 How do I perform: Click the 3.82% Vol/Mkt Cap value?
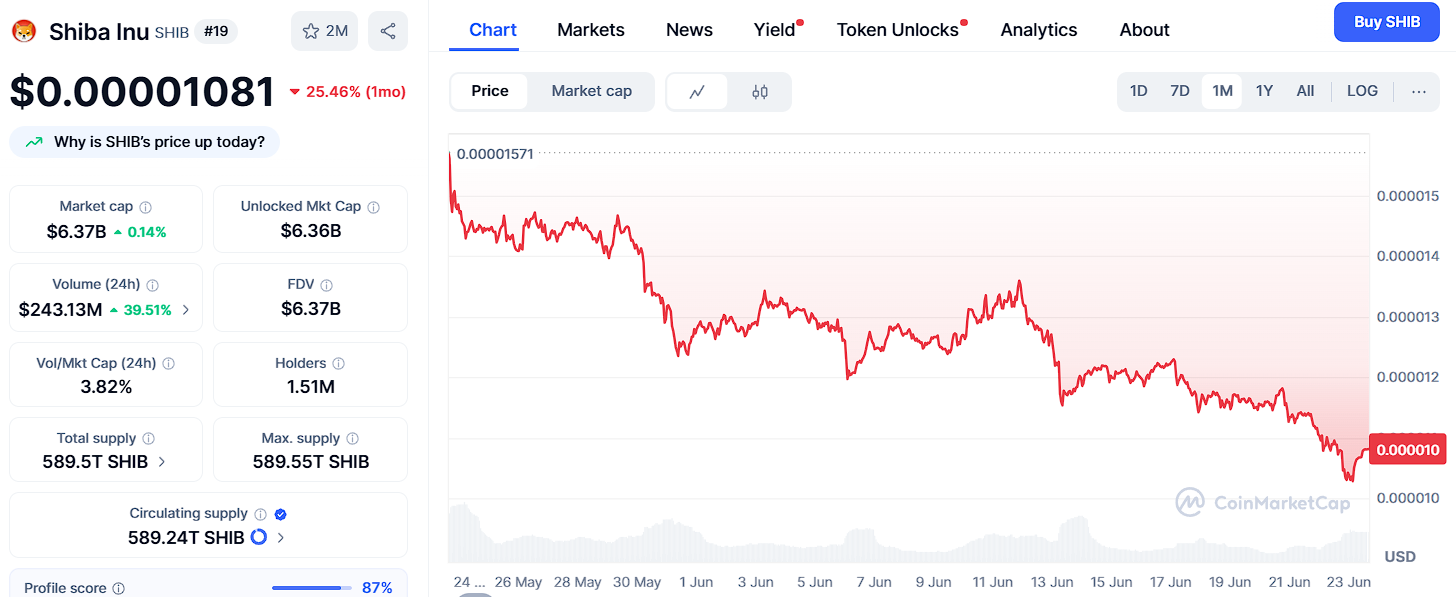coord(106,386)
